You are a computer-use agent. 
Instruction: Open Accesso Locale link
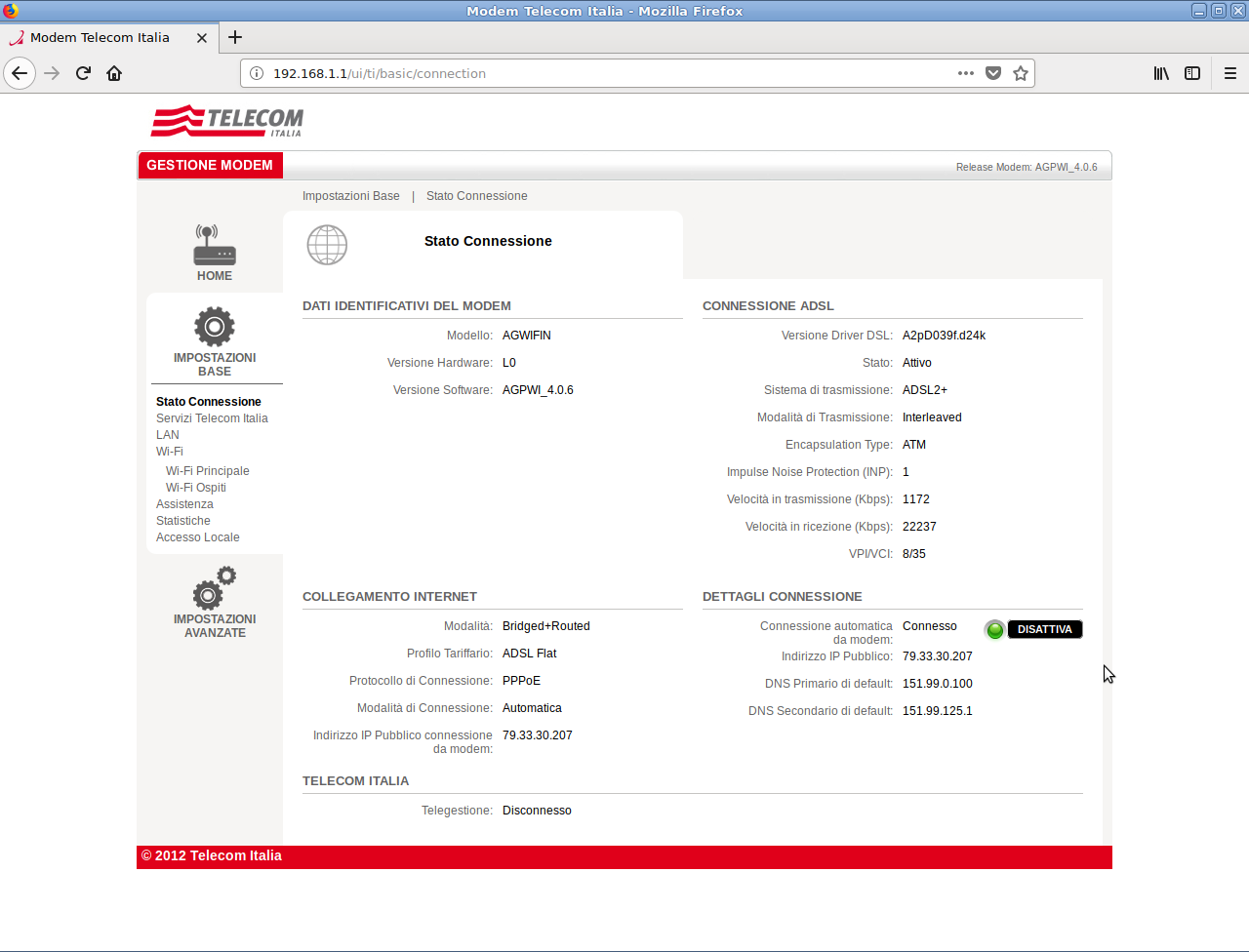click(x=198, y=537)
